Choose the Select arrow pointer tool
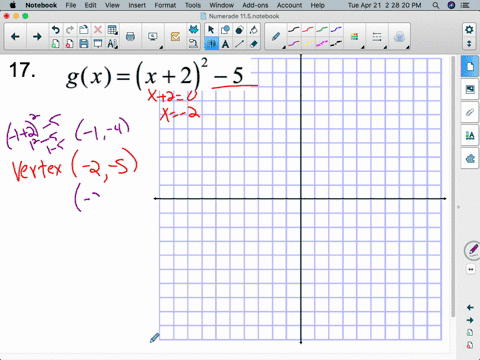Viewport: 480px width, 360px height. (211, 30)
